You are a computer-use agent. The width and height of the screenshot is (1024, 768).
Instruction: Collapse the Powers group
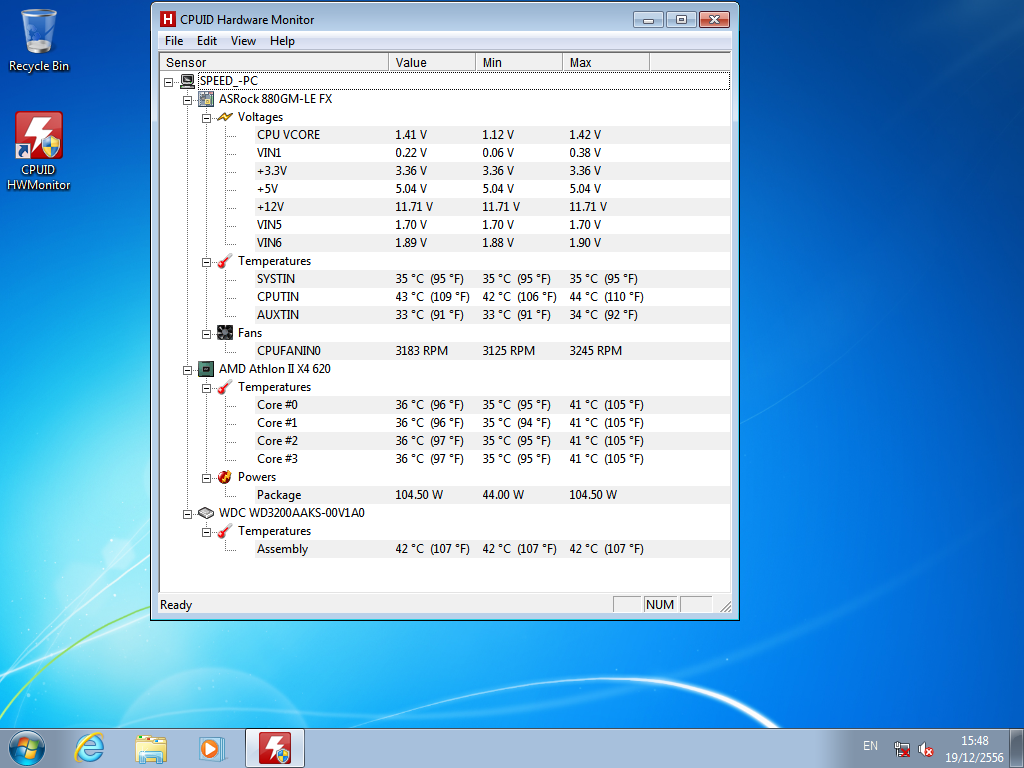pos(206,478)
